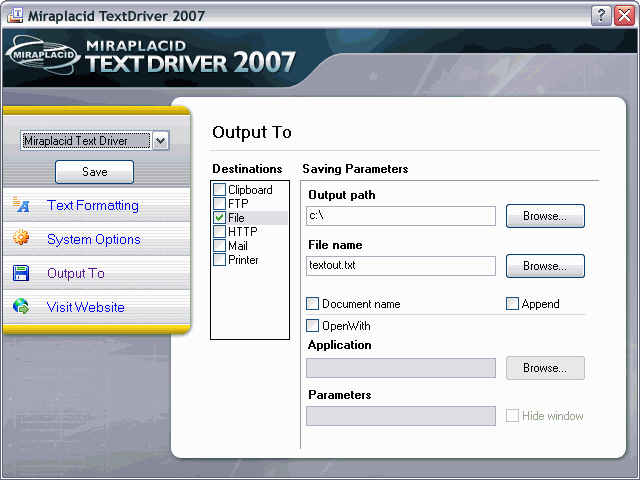
Task: Expand the printer driver dropdown arrow
Action: pyautogui.click(x=161, y=141)
